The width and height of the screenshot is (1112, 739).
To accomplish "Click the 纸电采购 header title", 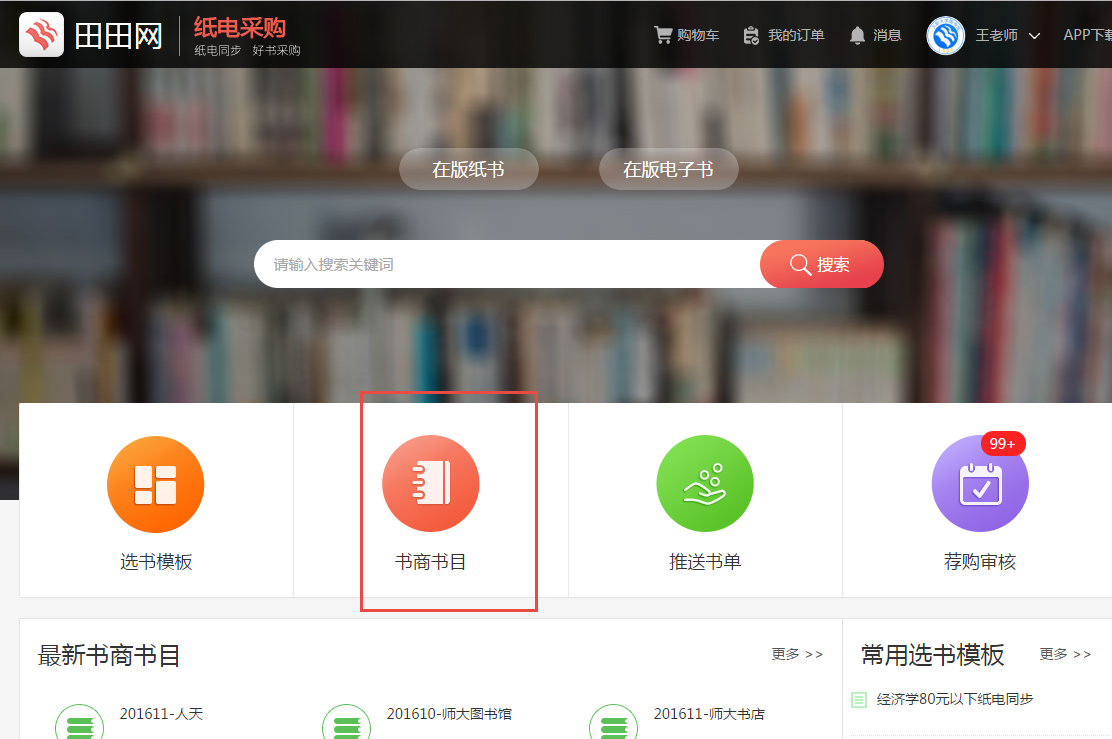I will pyautogui.click(x=240, y=28).
